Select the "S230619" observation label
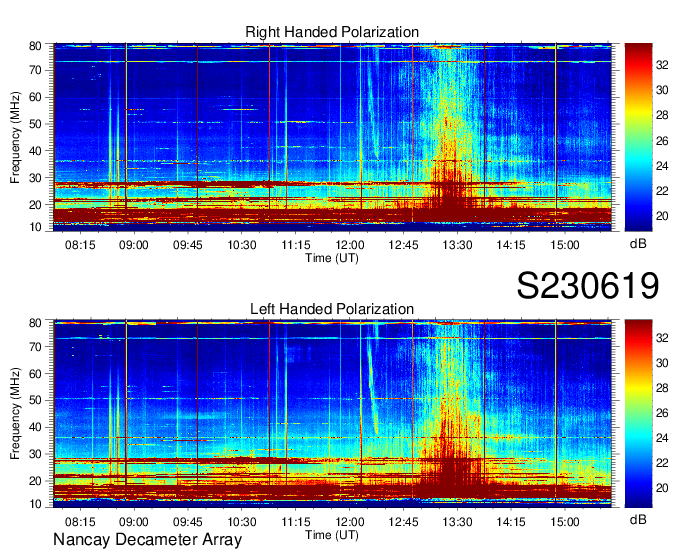This screenshot has width=680, height=552. pyautogui.click(x=588, y=285)
